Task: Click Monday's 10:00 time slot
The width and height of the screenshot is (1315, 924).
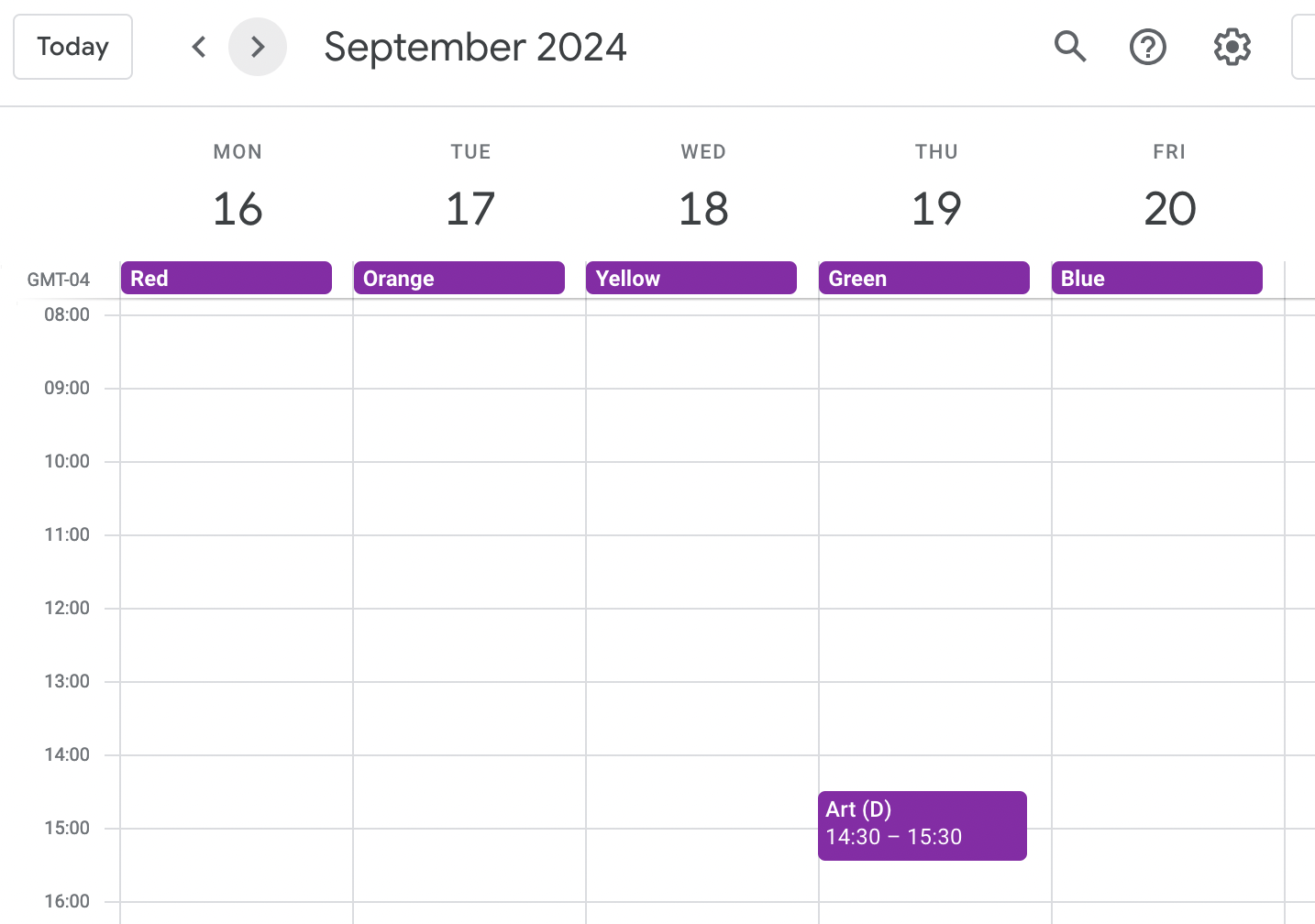Action: [x=237, y=498]
